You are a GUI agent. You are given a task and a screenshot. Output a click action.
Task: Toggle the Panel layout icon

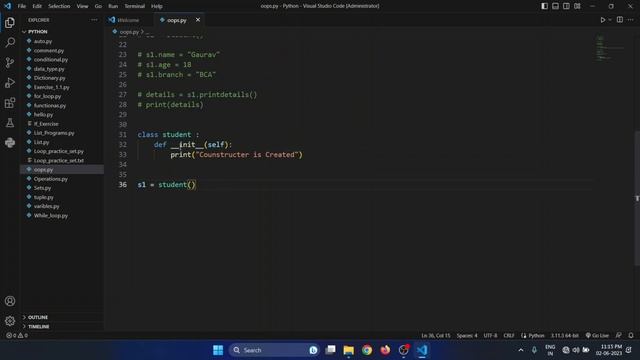[555, 6]
